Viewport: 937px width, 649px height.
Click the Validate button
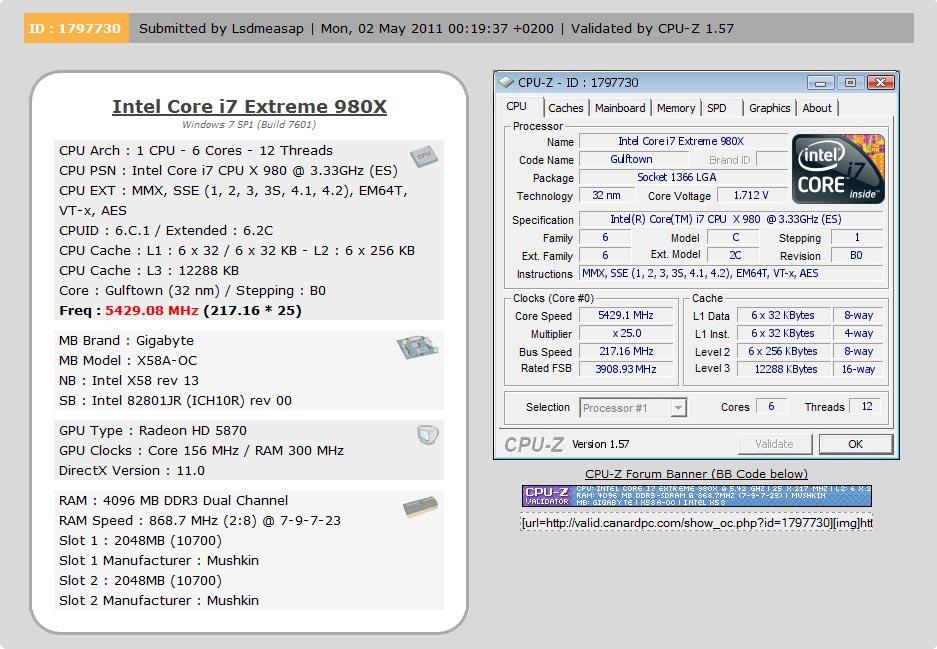tap(774, 444)
